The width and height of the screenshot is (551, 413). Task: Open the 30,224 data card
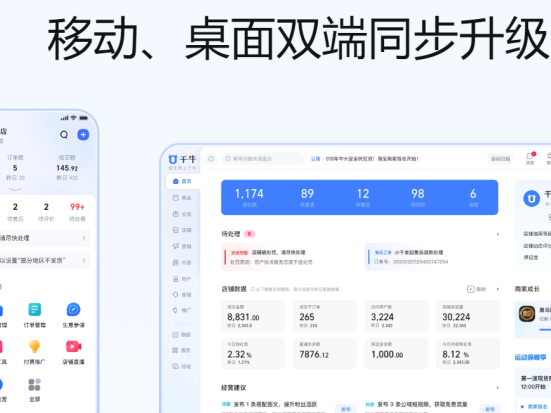[x=468, y=316]
